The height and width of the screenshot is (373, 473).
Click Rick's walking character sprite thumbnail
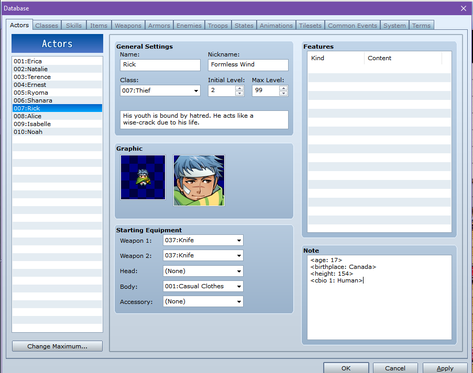143,177
